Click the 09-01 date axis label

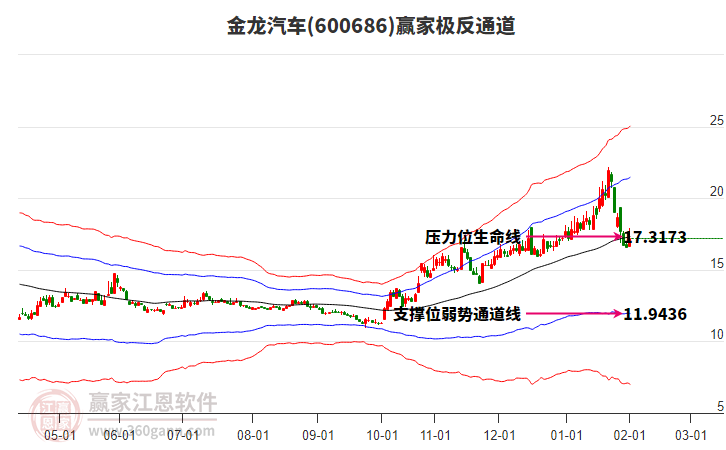pos(318,435)
